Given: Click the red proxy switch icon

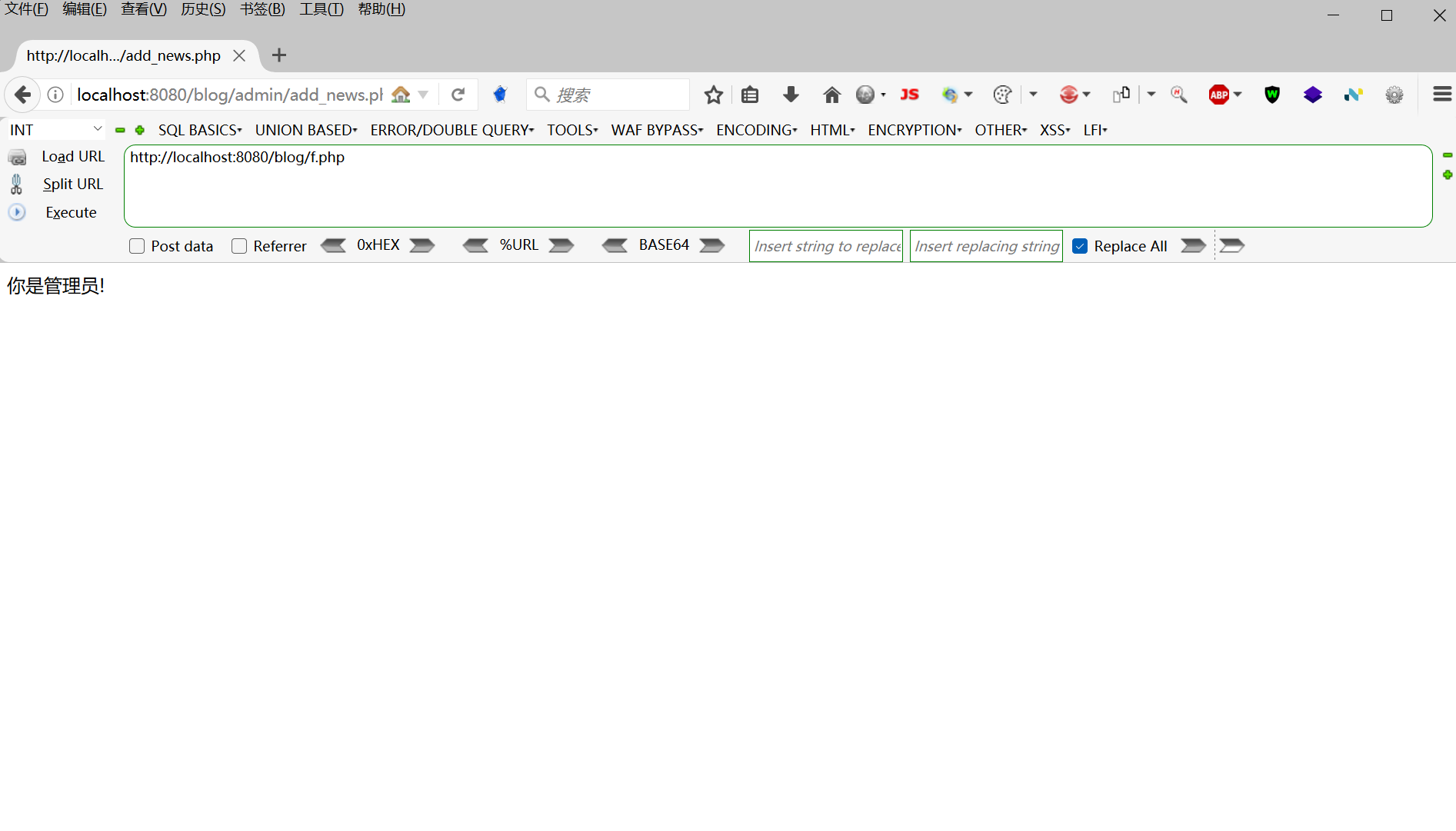Looking at the screenshot, I should click(1068, 95).
